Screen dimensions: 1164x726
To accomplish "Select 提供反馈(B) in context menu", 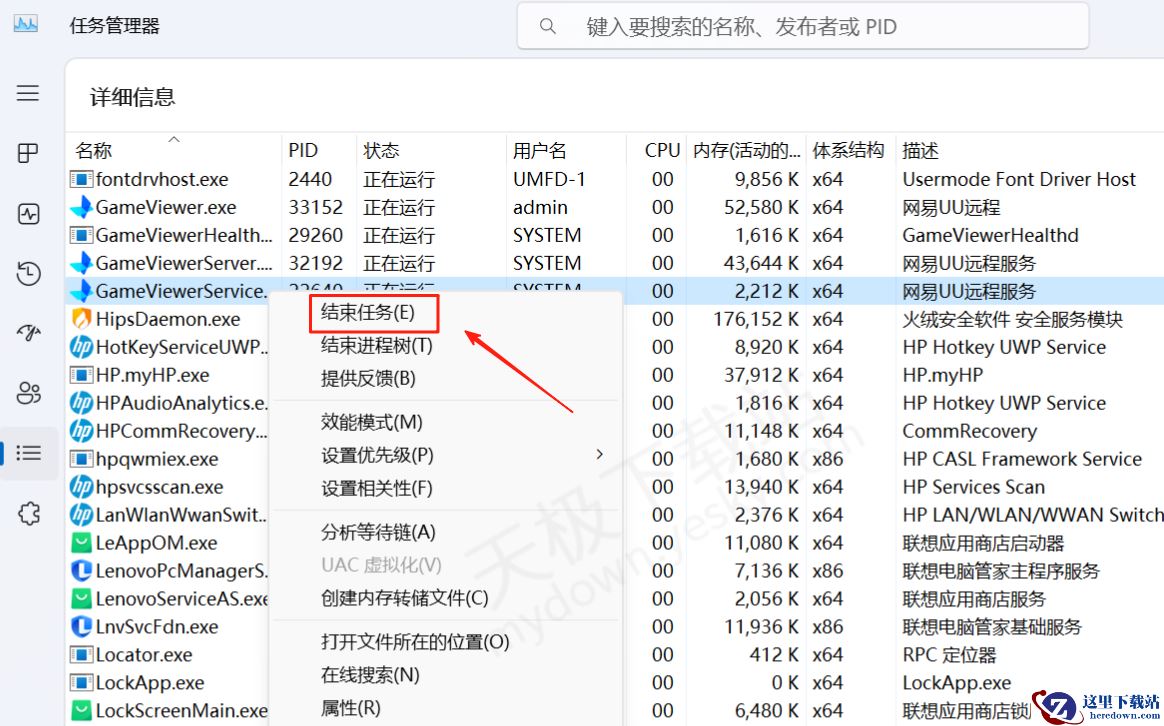I will tap(367, 379).
